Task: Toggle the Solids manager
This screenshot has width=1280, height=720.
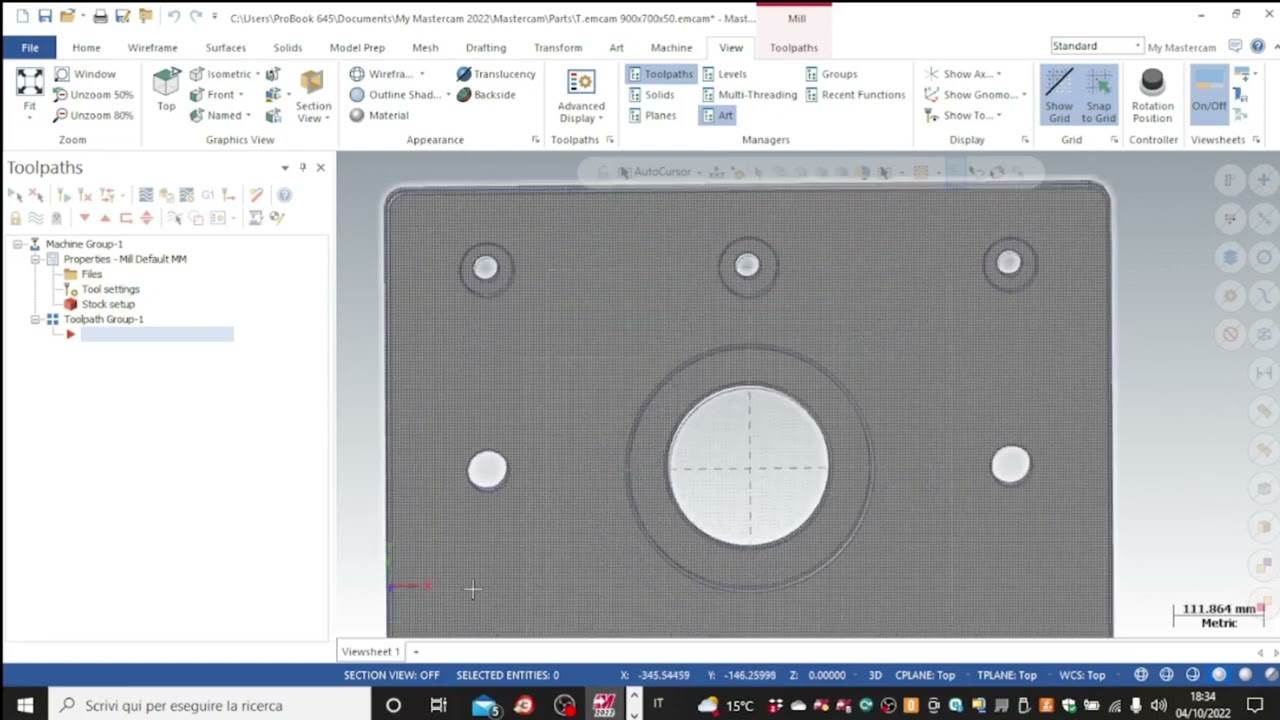Action: pos(651,95)
